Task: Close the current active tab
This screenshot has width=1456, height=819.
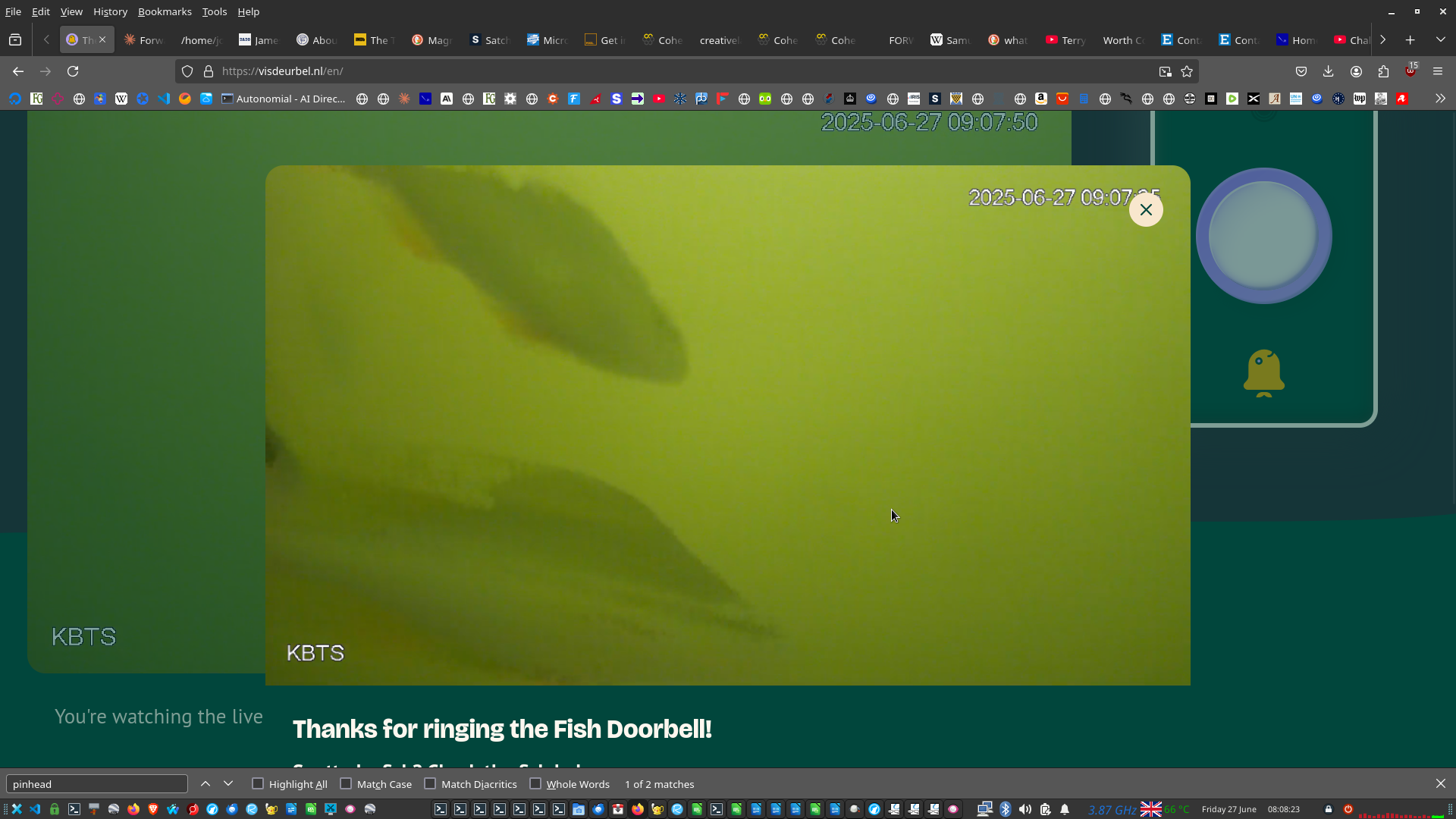Action: pyautogui.click(x=102, y=40)
